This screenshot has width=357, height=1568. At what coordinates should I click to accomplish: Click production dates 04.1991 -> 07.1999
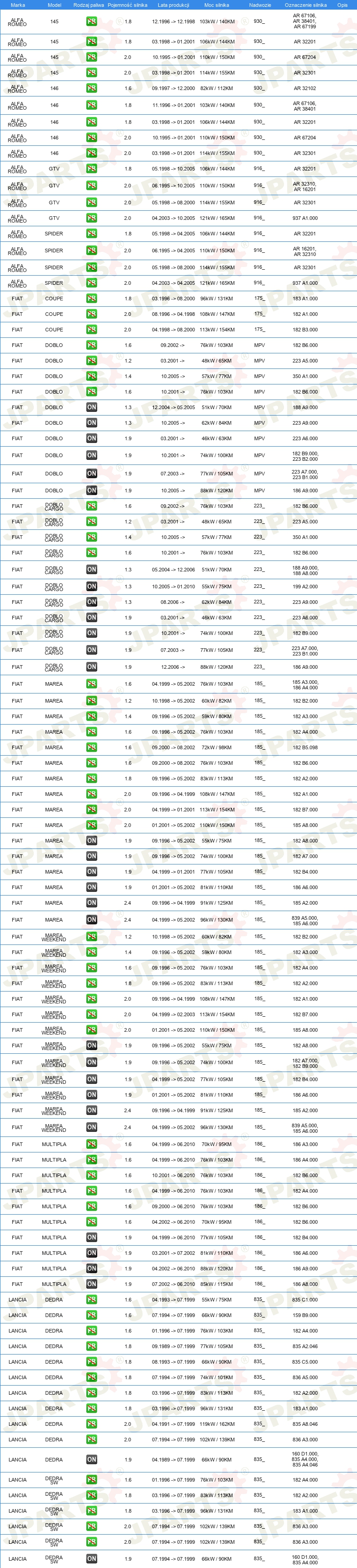point(173,1424)
